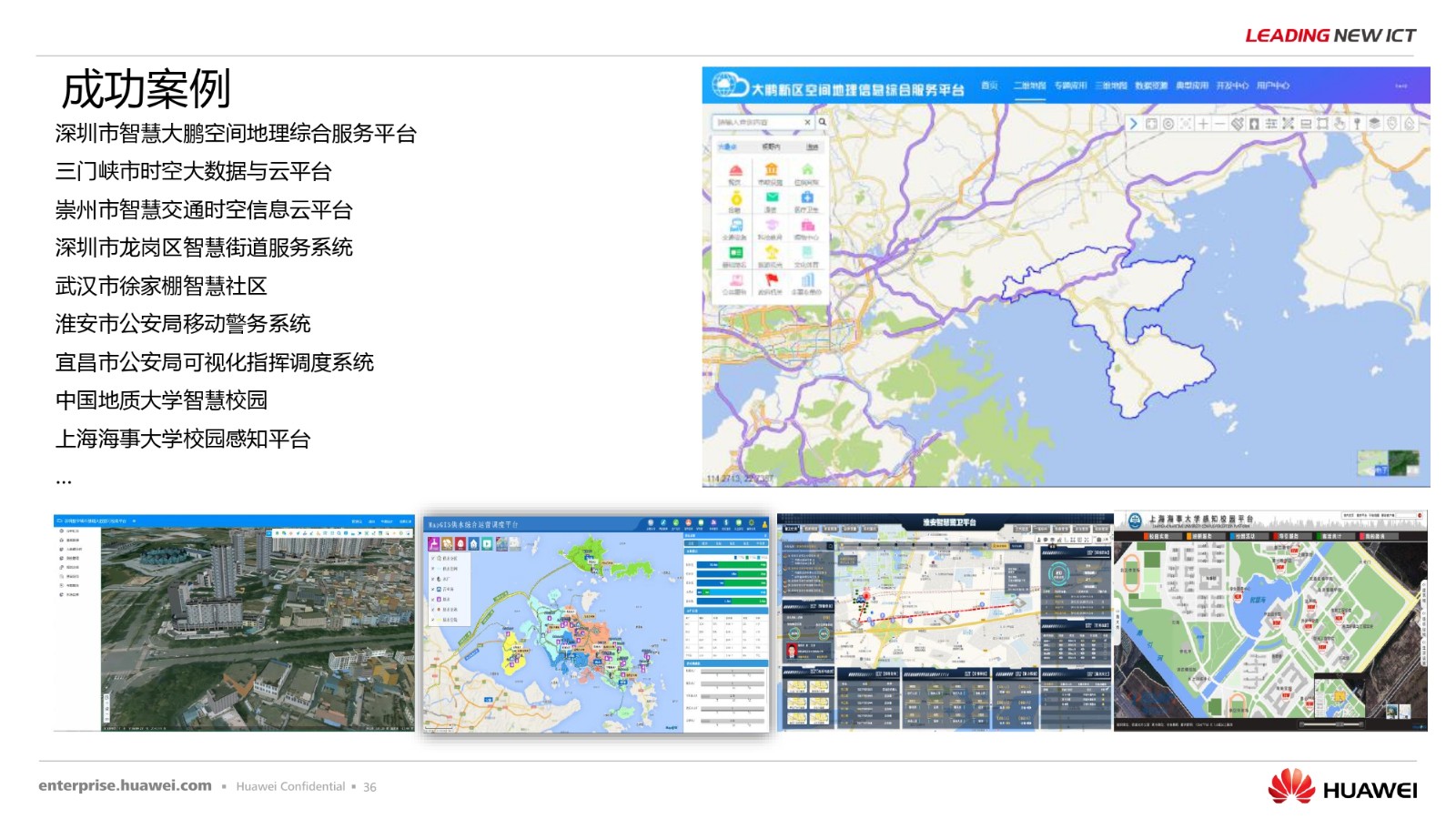Select the hand pan tool on map toolbar

[1340, 124]
